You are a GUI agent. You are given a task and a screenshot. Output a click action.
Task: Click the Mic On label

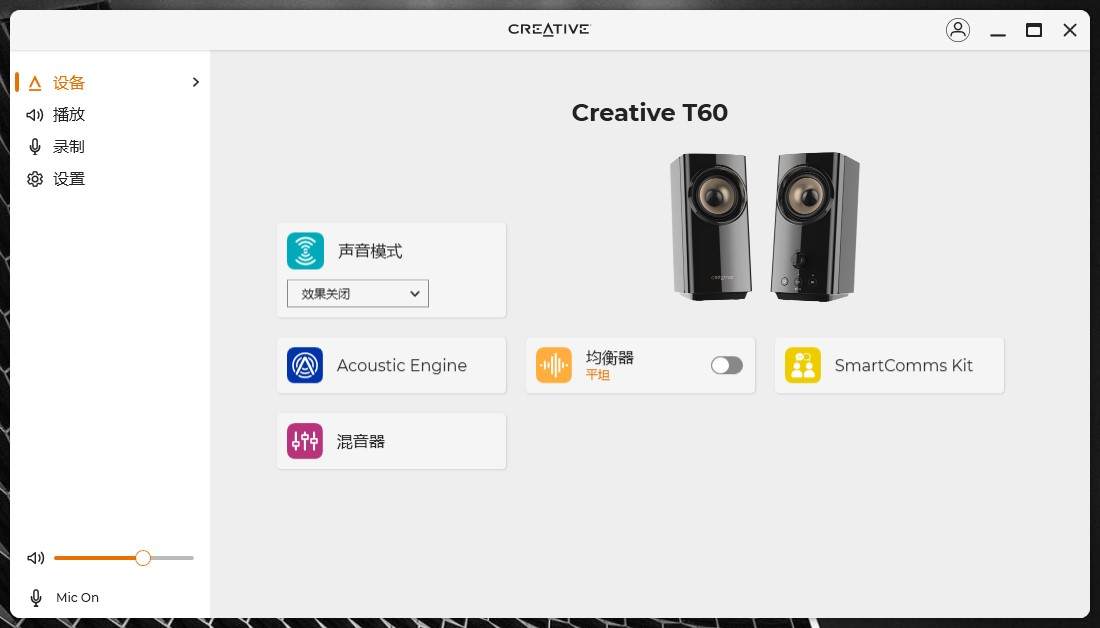pos(77,598)
